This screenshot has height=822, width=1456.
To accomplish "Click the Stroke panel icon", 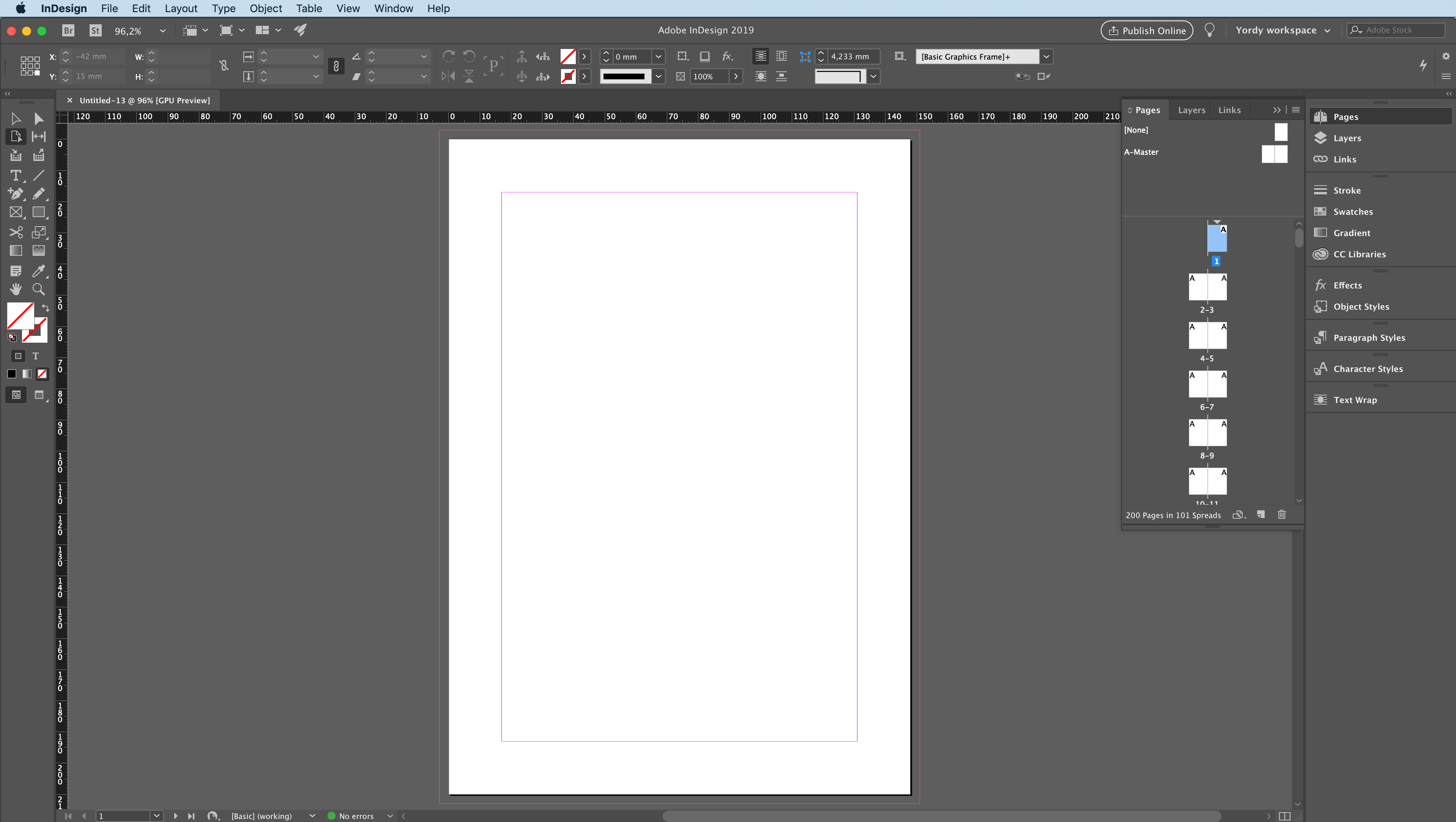I will (x=1321, y=190).
